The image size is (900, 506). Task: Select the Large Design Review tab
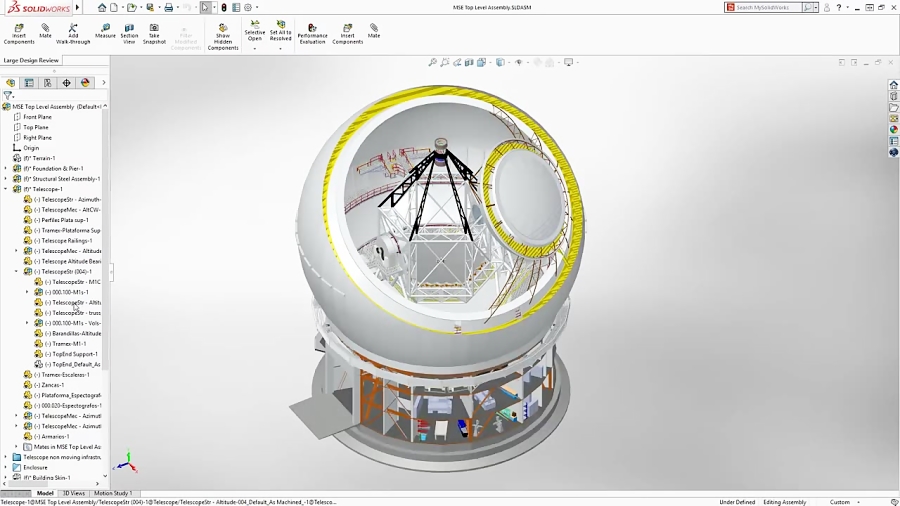click(31, 60)
